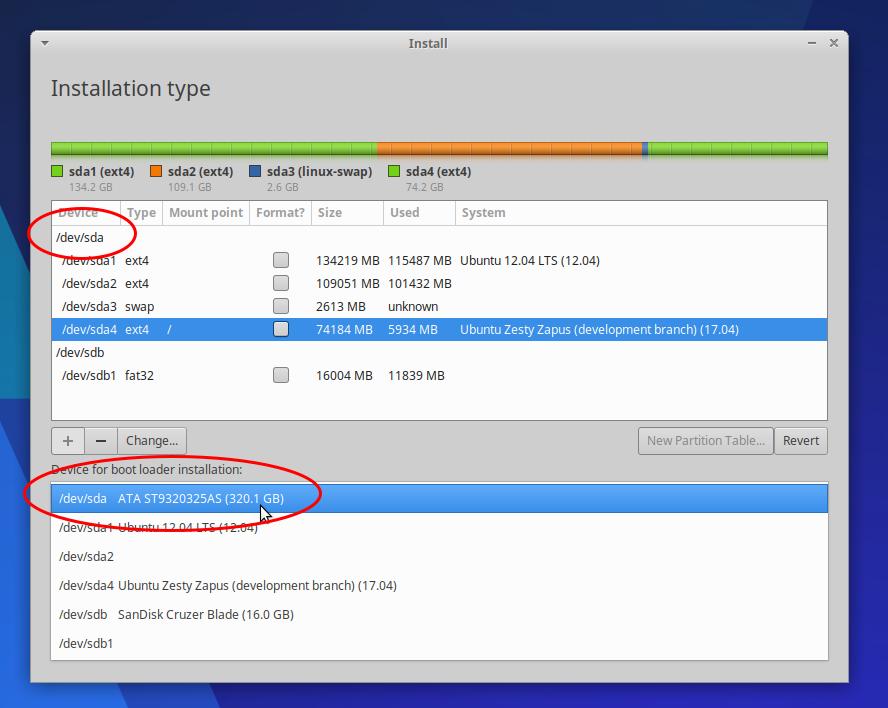Select the /dev/sda2 ext4 partition row
Image resolution: width=888 pixels, height=708 pixels.
click(439, 283)
